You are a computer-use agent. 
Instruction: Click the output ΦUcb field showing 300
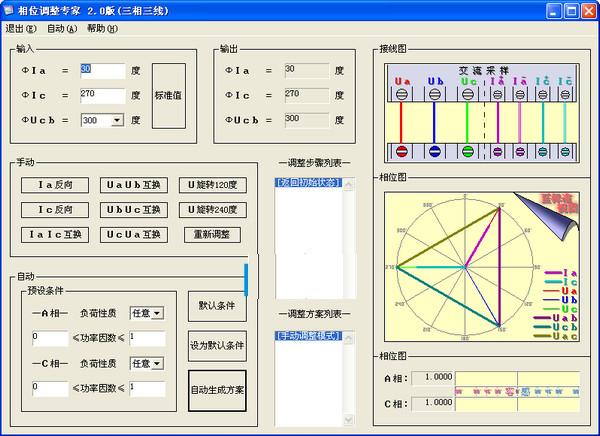307,120
